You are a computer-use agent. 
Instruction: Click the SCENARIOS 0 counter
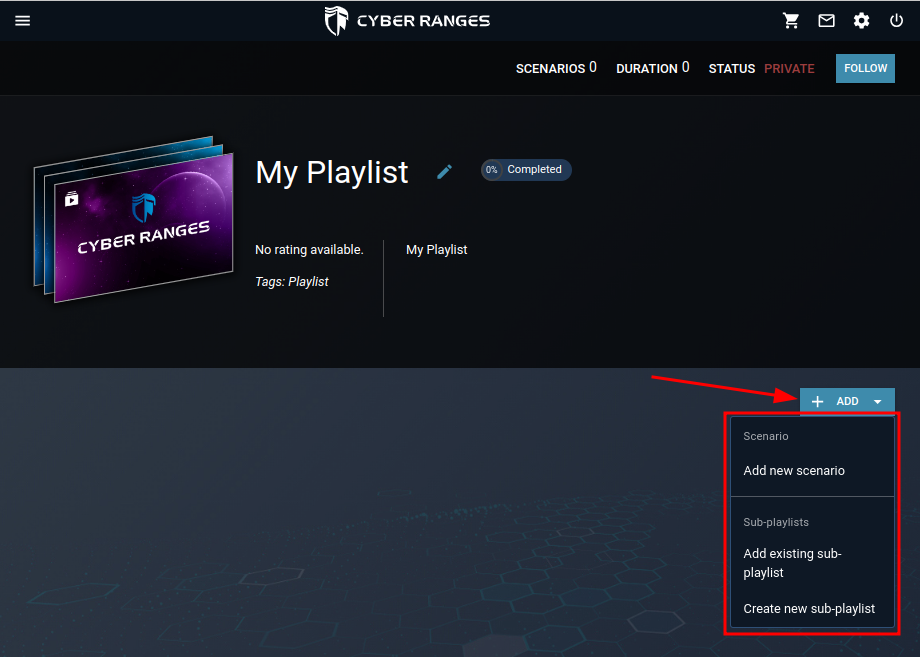click(x=556, y=68)
